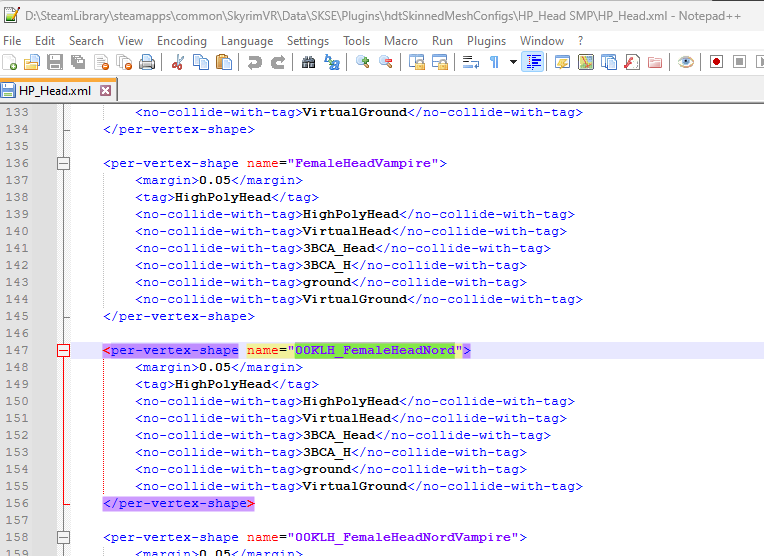Viewport: 764px width, 556px height.
Task: Open the Language menu
Action: coord(247,41)
